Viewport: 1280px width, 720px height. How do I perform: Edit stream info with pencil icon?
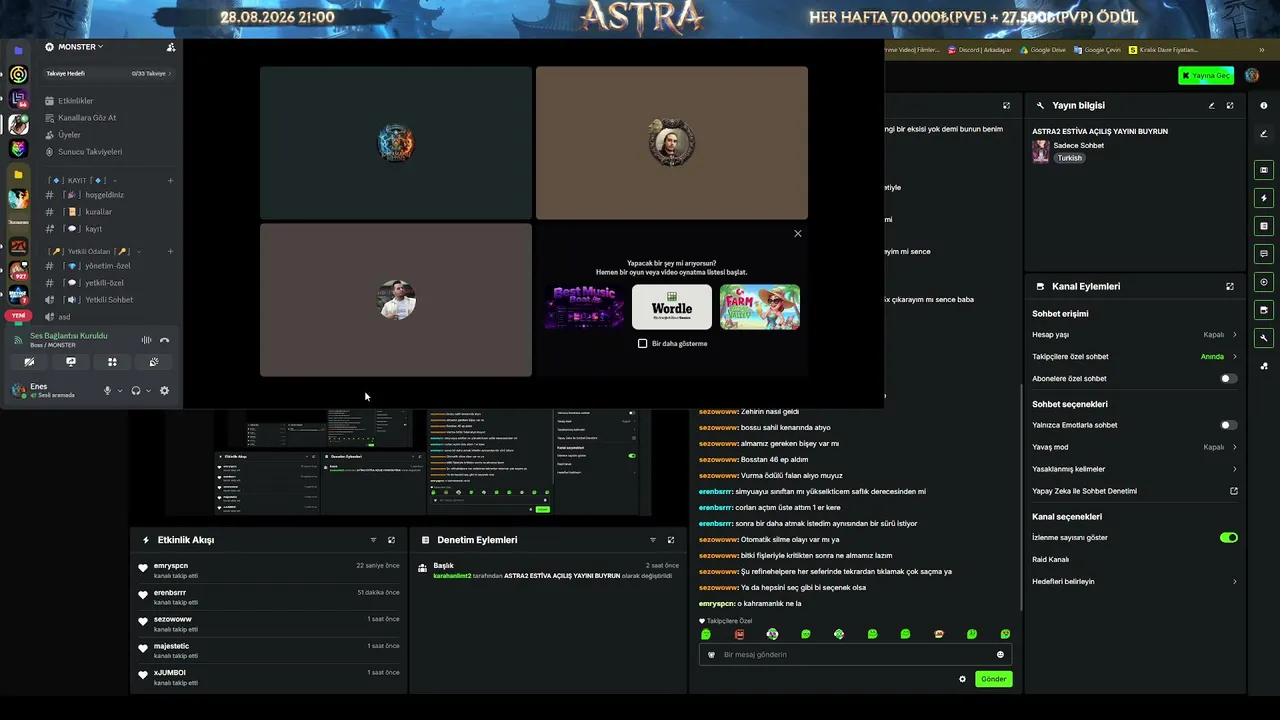coord(1212,105)
